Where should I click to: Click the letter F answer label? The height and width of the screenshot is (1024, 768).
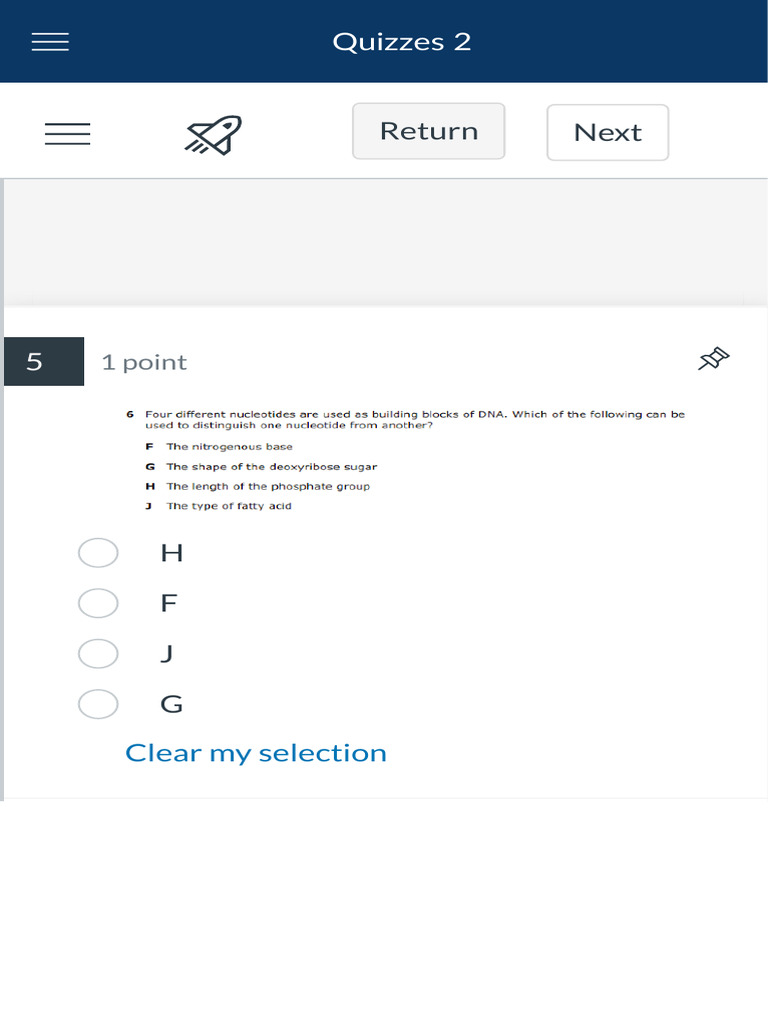click(169, 603)
